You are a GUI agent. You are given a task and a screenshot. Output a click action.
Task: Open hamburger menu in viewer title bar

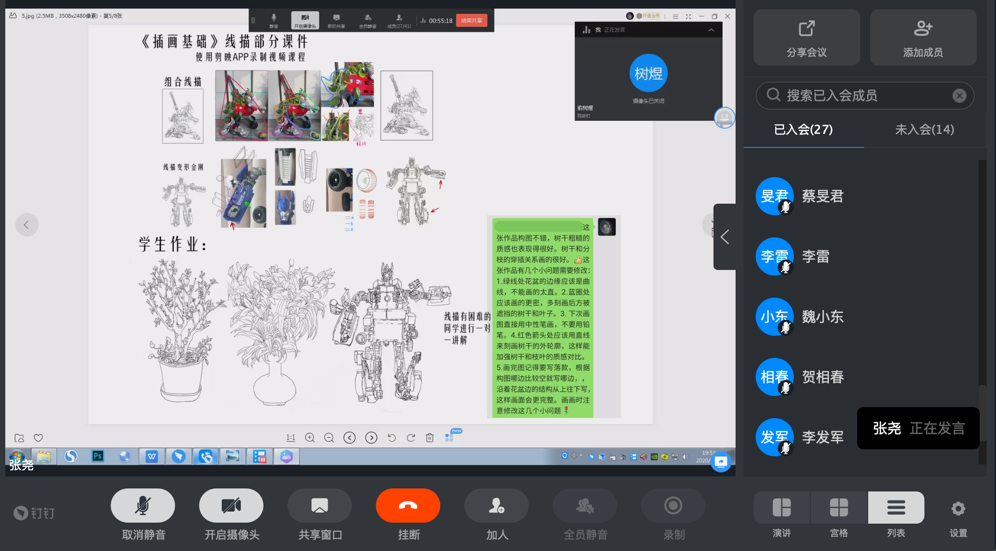(675, 16)
